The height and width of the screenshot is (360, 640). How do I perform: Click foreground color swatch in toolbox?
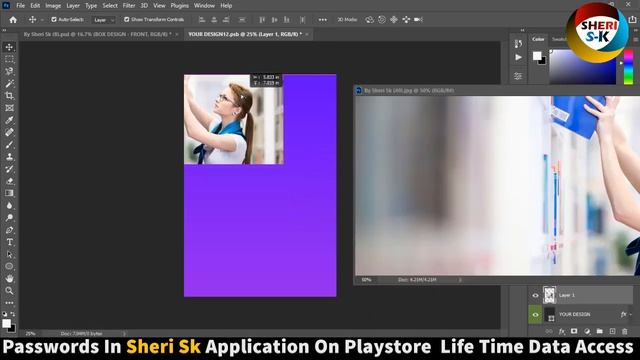(6, 323)
